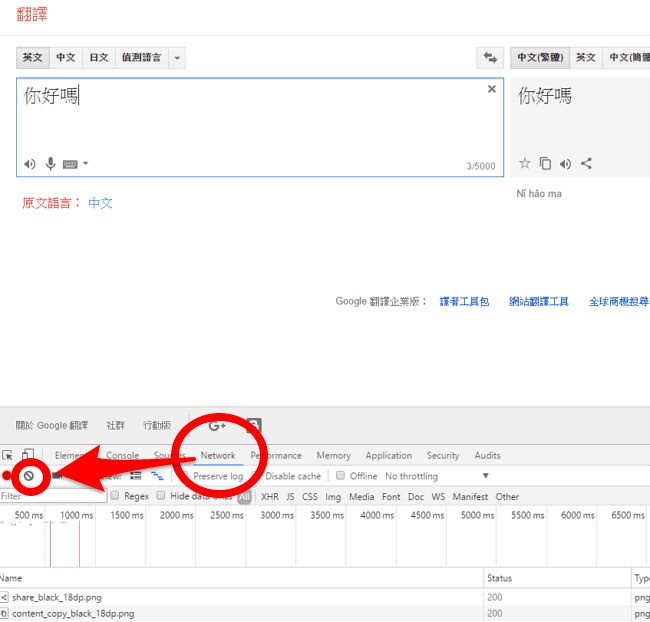Listen to source text pronunciation
This screenshot has height=622, width=650.
coord(29,164)
